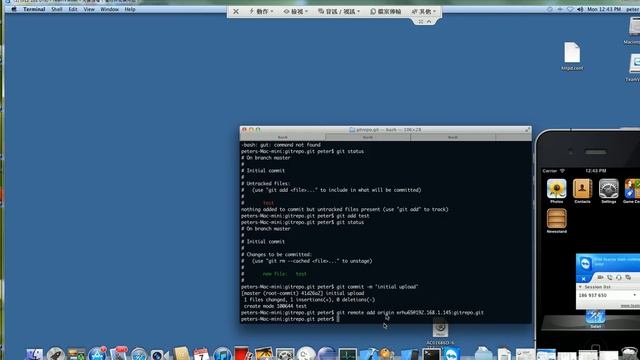Open the Calendar app in the Dock
640x360 pixels.
pos(201,354)
